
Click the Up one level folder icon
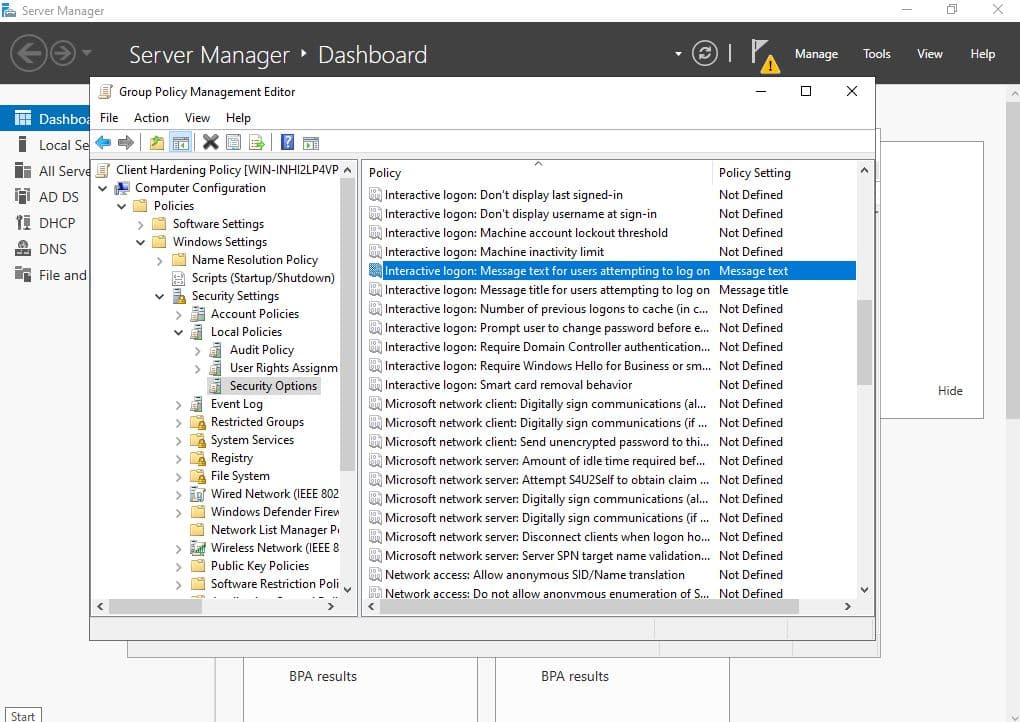156,143
